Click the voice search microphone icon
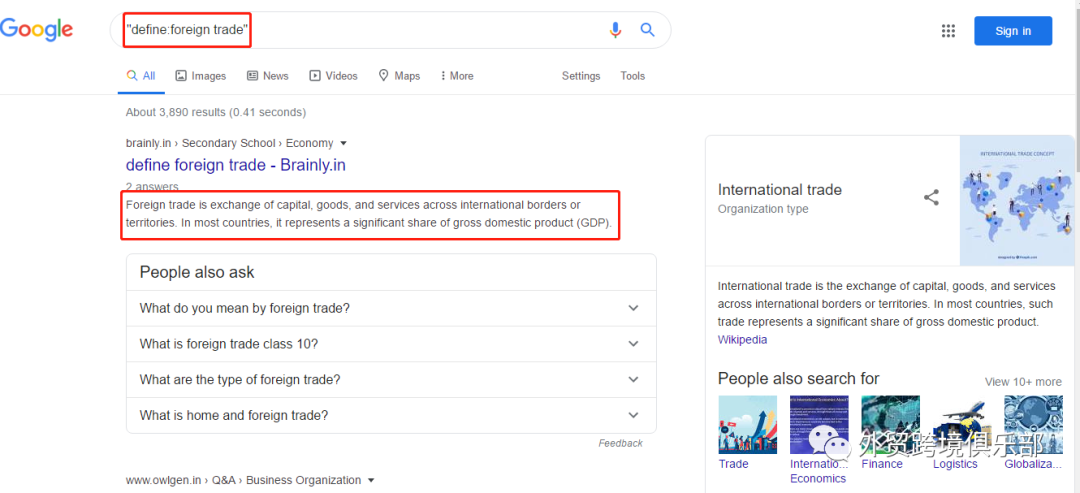The image size is (1080, 493). [x=615, y=30]
